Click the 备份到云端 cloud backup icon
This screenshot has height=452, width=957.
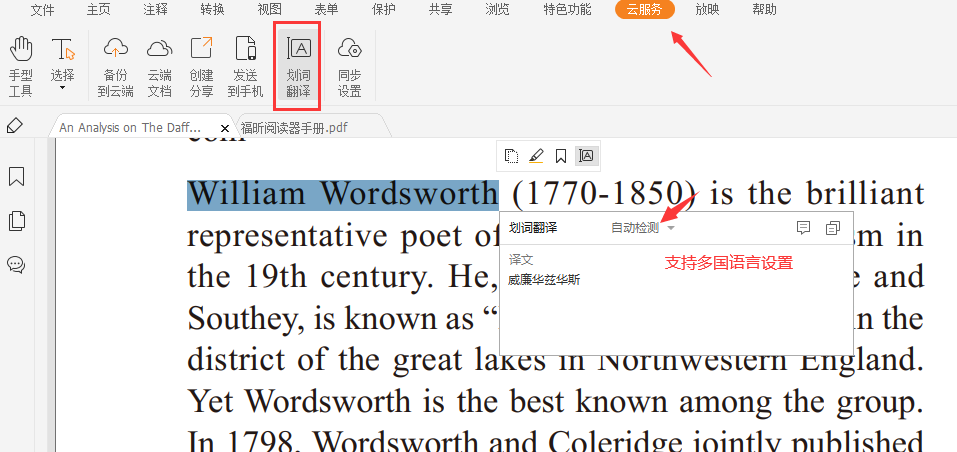click(116, 66)
